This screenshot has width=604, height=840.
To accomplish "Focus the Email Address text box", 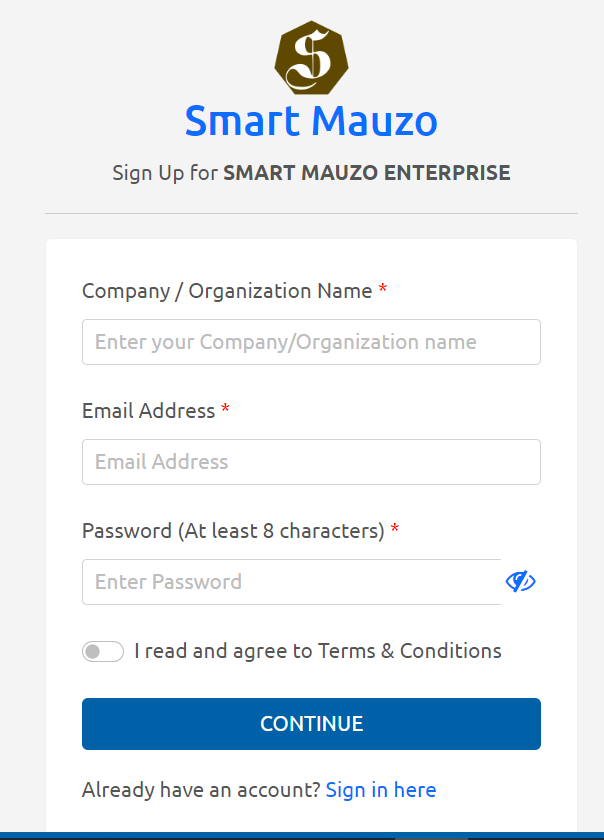I will pyautogui.click(x=311, y=462).
